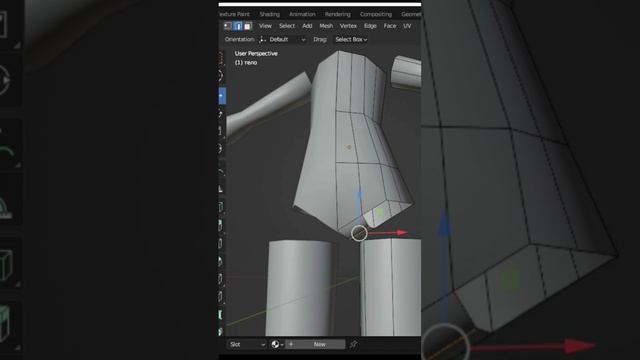640x360 pixels.
Task: Switch to the Shading workspace tab
Action: click(x=269, y=14)
